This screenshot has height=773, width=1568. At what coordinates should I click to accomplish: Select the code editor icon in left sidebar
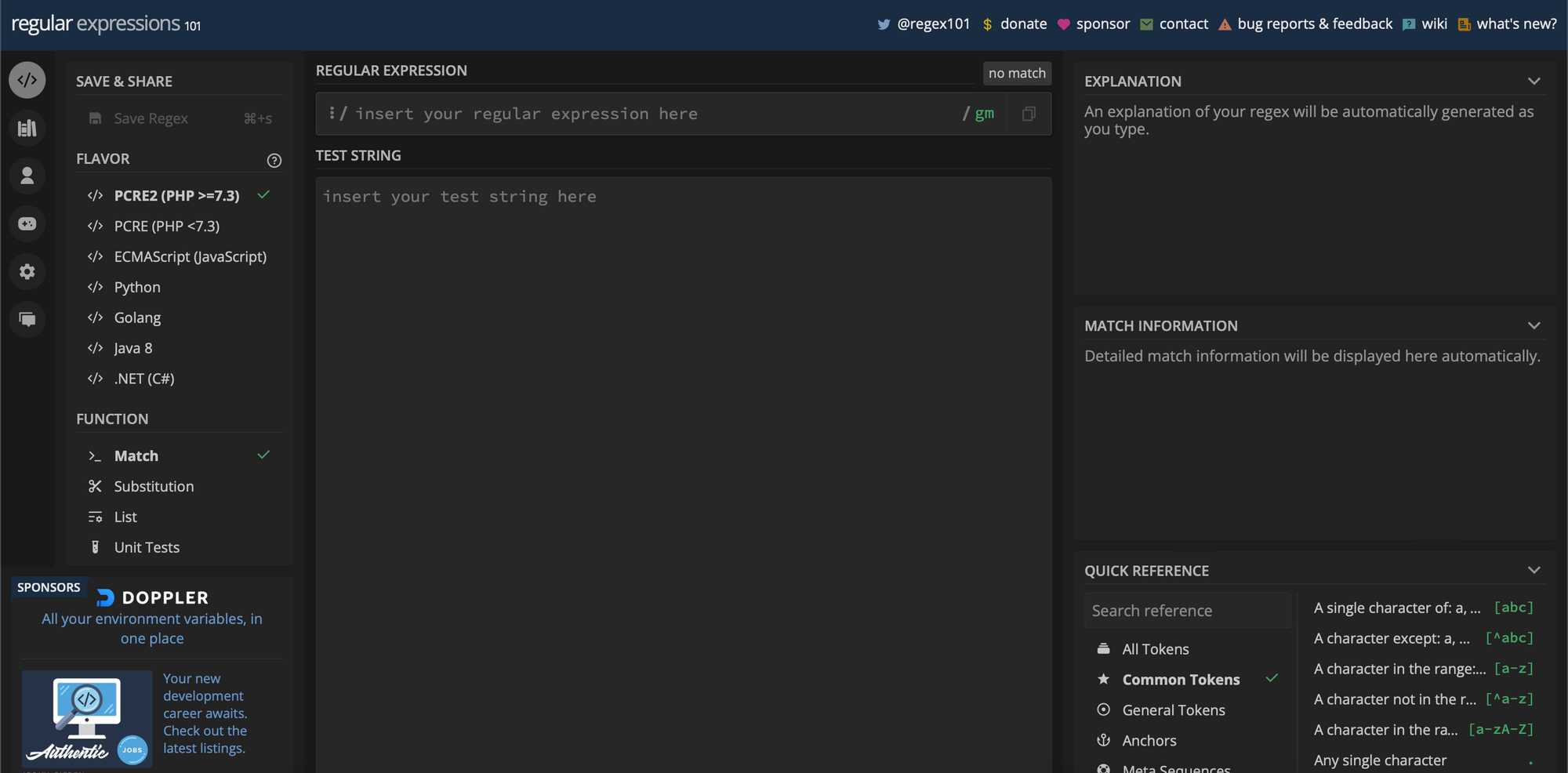27,79
